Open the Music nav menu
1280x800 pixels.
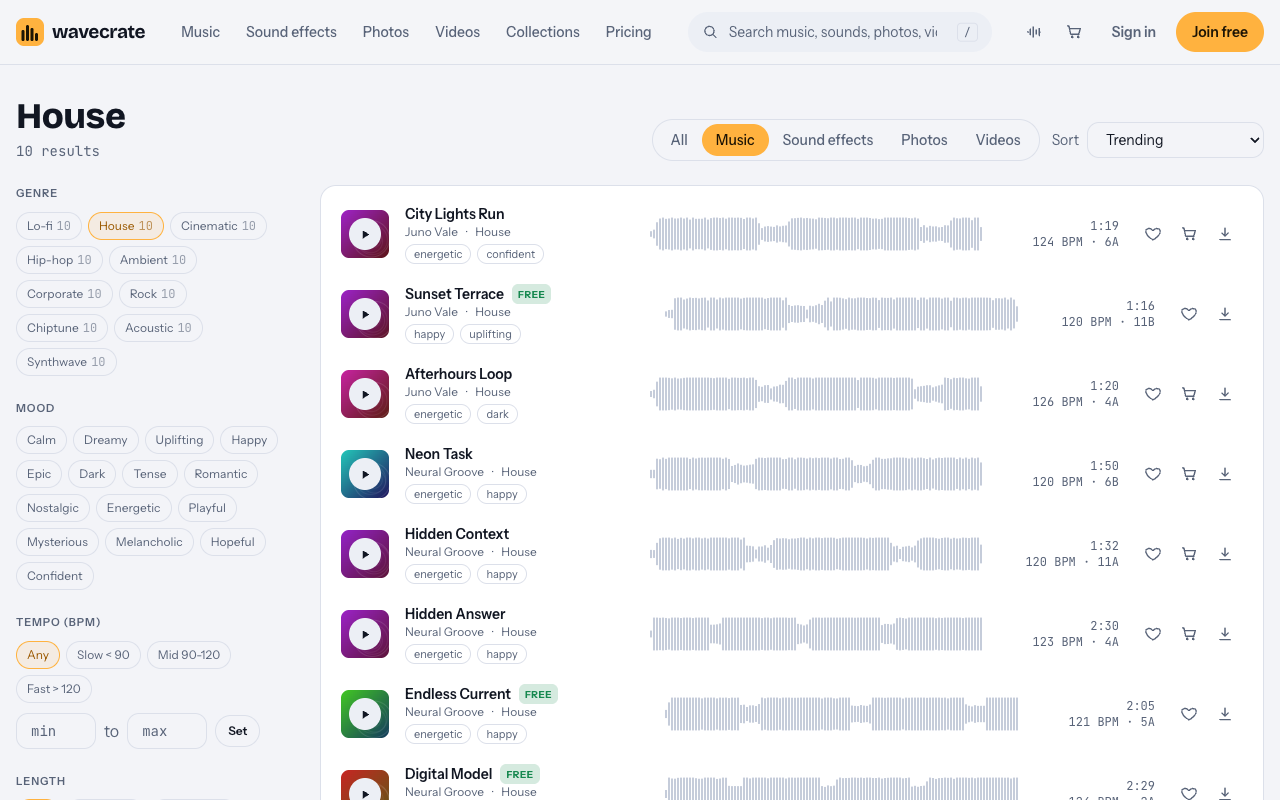[200, 32]
